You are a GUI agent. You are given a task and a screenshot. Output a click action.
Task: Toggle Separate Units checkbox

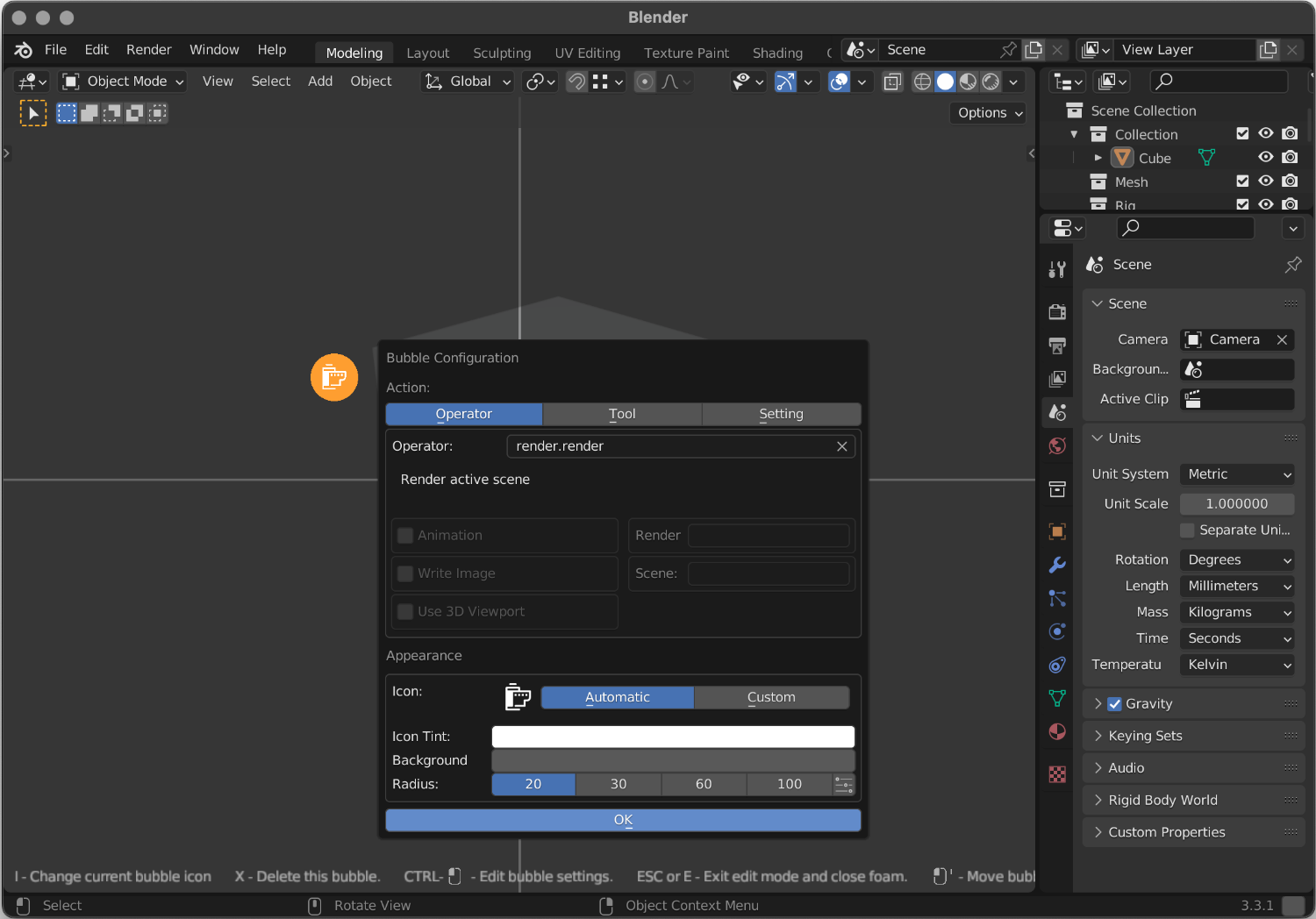[x=1188, y=531]
